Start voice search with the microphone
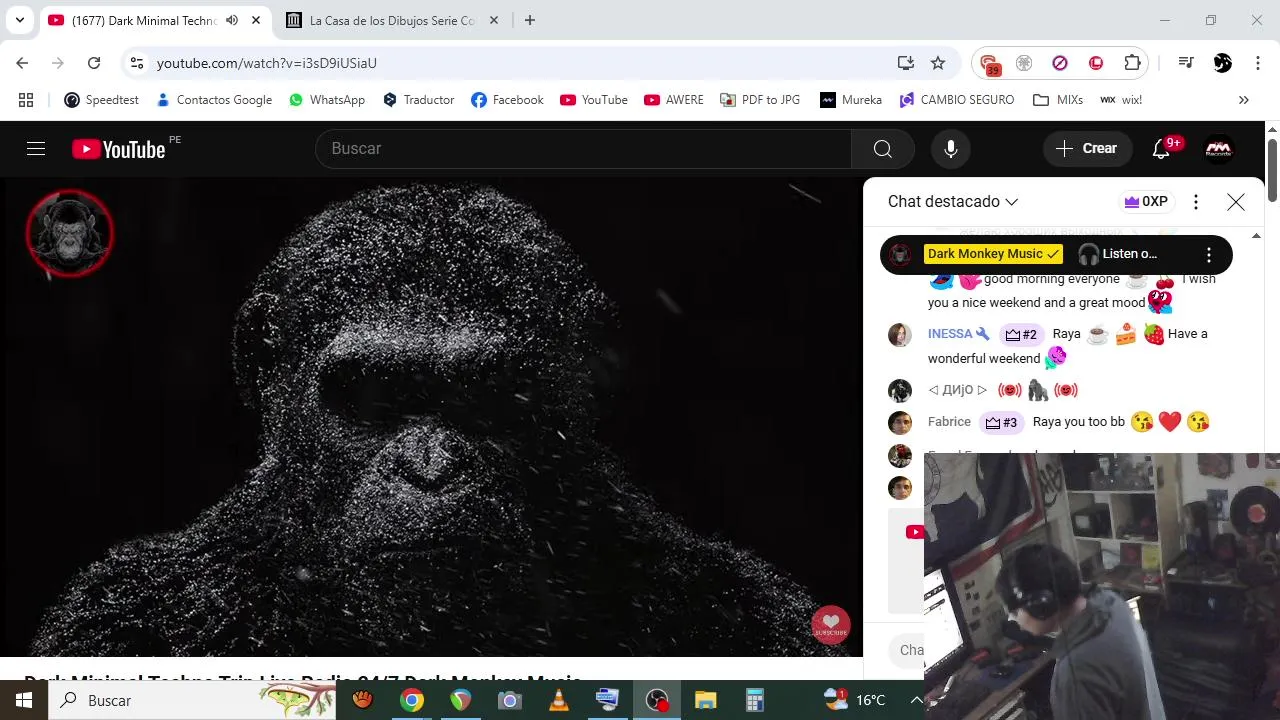 pyautogui.click(x=951, y=149)
